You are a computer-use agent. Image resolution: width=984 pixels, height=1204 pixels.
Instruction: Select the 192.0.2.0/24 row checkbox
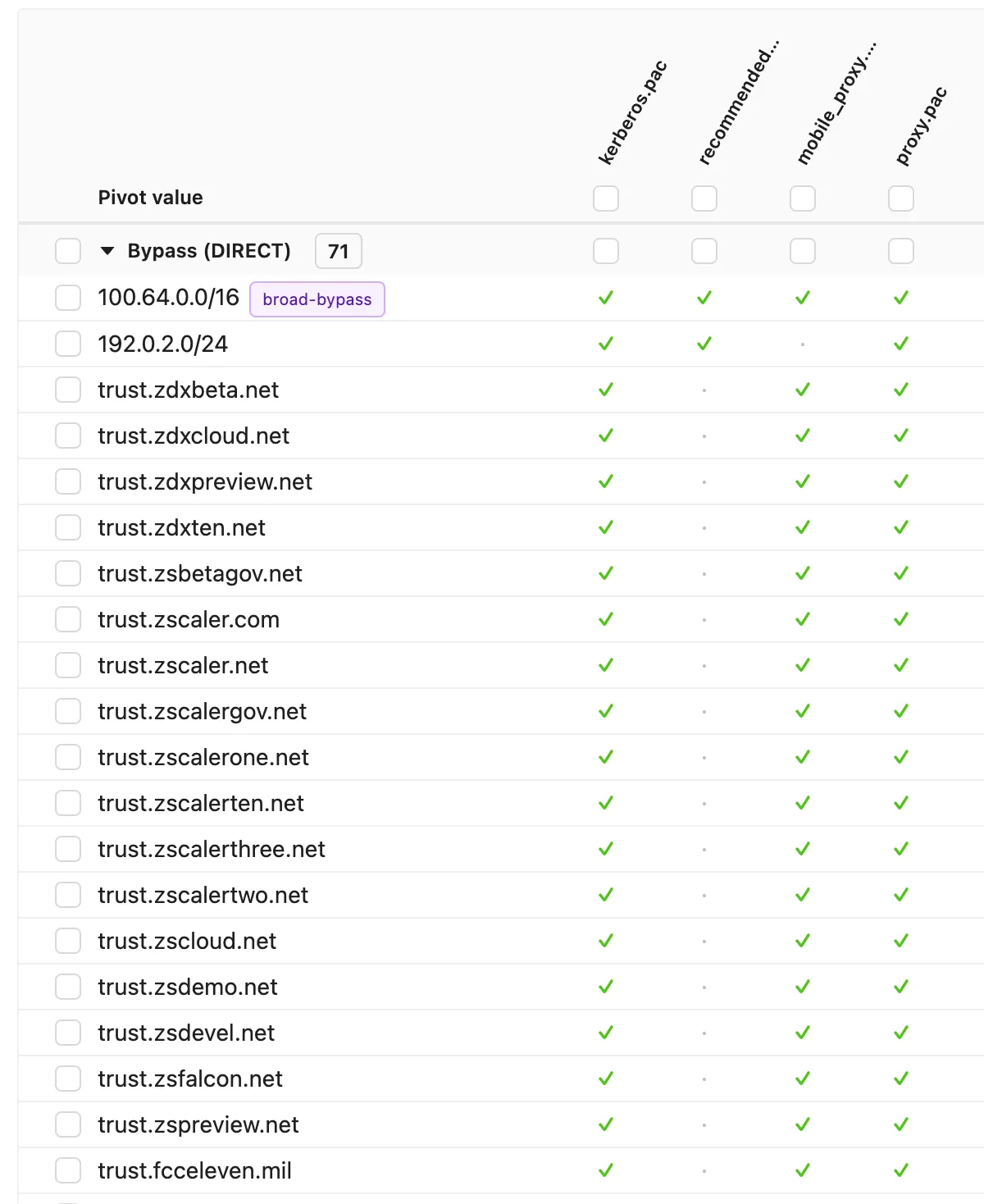68,344
